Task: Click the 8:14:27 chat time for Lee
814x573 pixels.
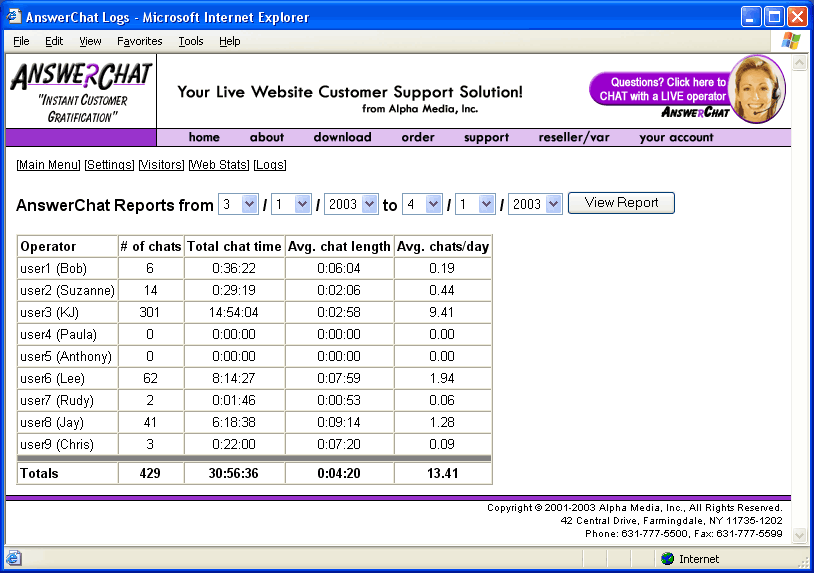Action: coord(234,378)
